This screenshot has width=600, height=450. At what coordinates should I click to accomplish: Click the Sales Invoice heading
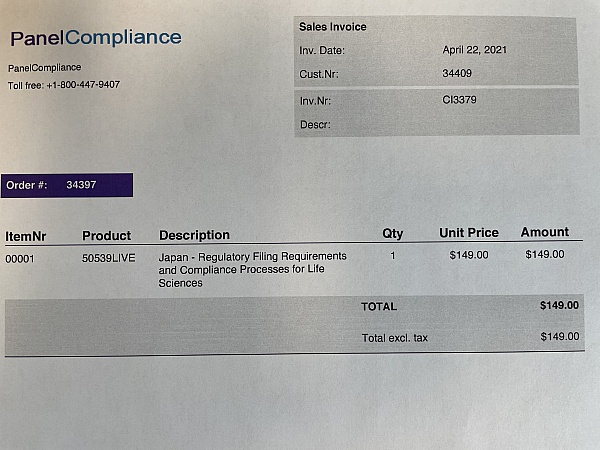pos(333,27)
